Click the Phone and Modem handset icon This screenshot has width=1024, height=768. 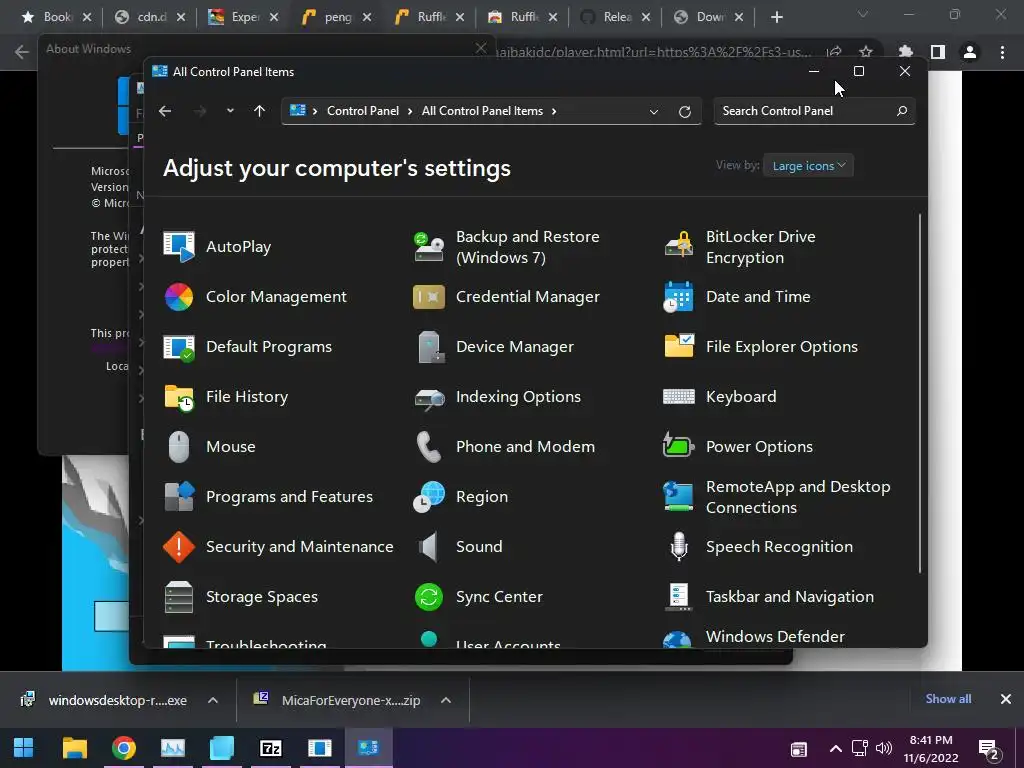428,447
